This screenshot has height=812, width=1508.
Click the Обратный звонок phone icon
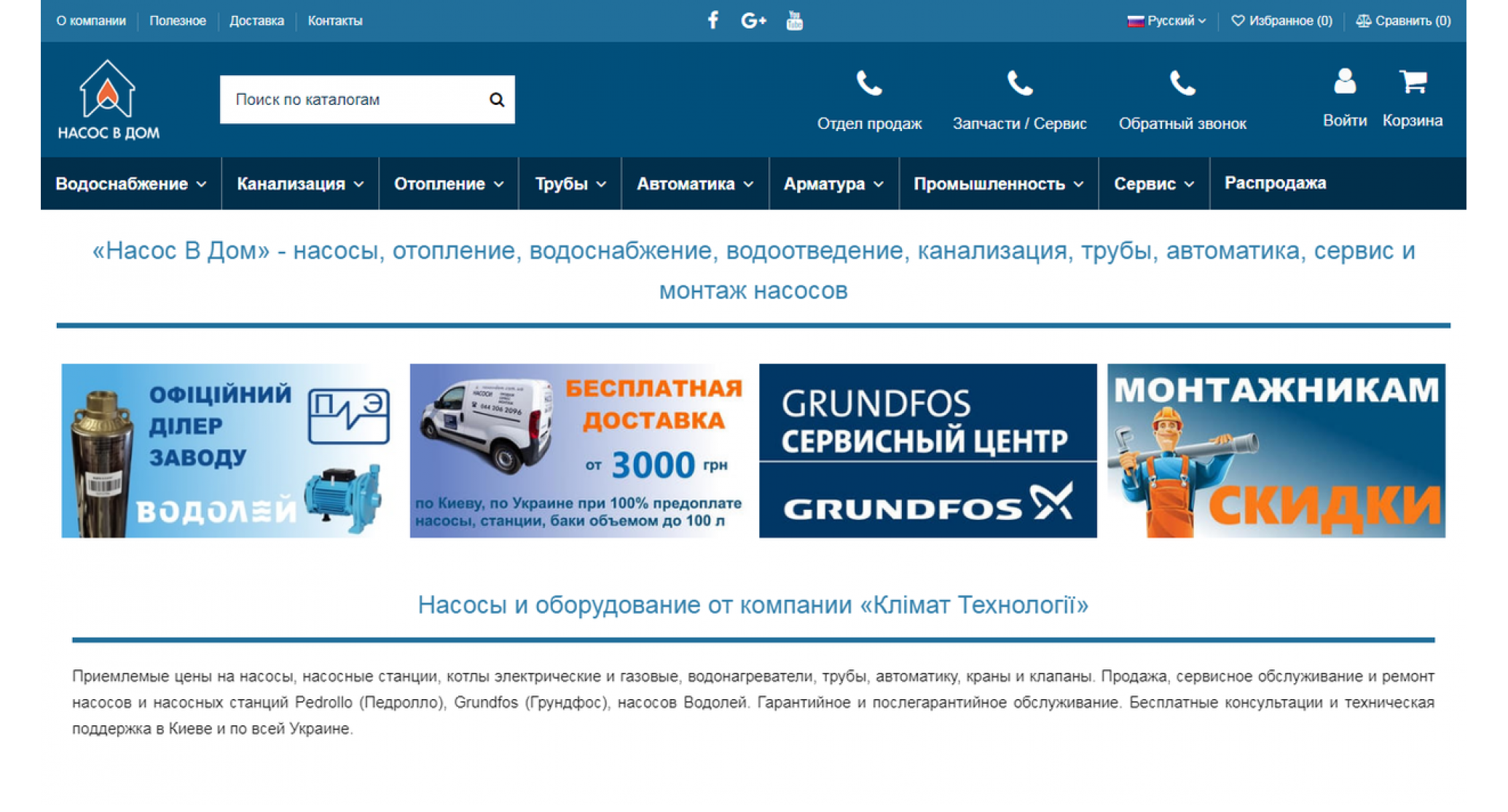(x=1182, y=84)
